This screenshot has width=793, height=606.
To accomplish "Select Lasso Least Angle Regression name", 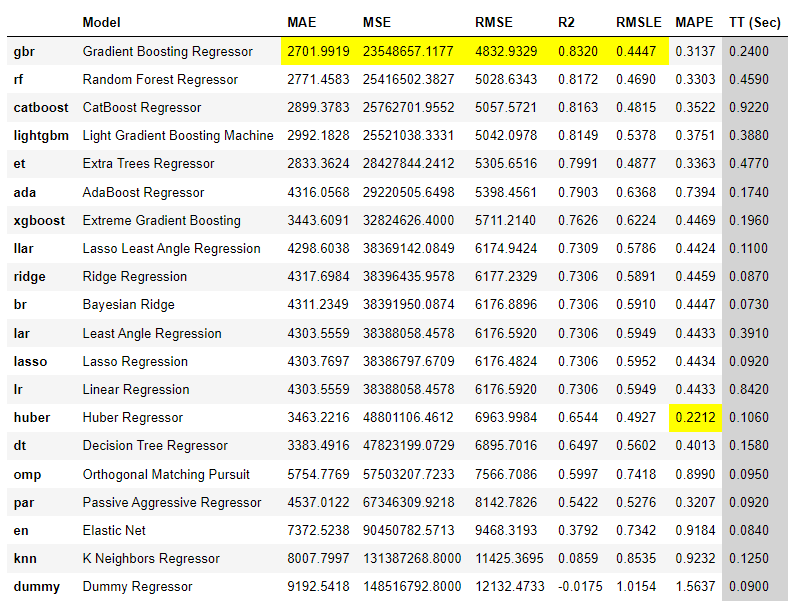I will [x=171, y=248].
